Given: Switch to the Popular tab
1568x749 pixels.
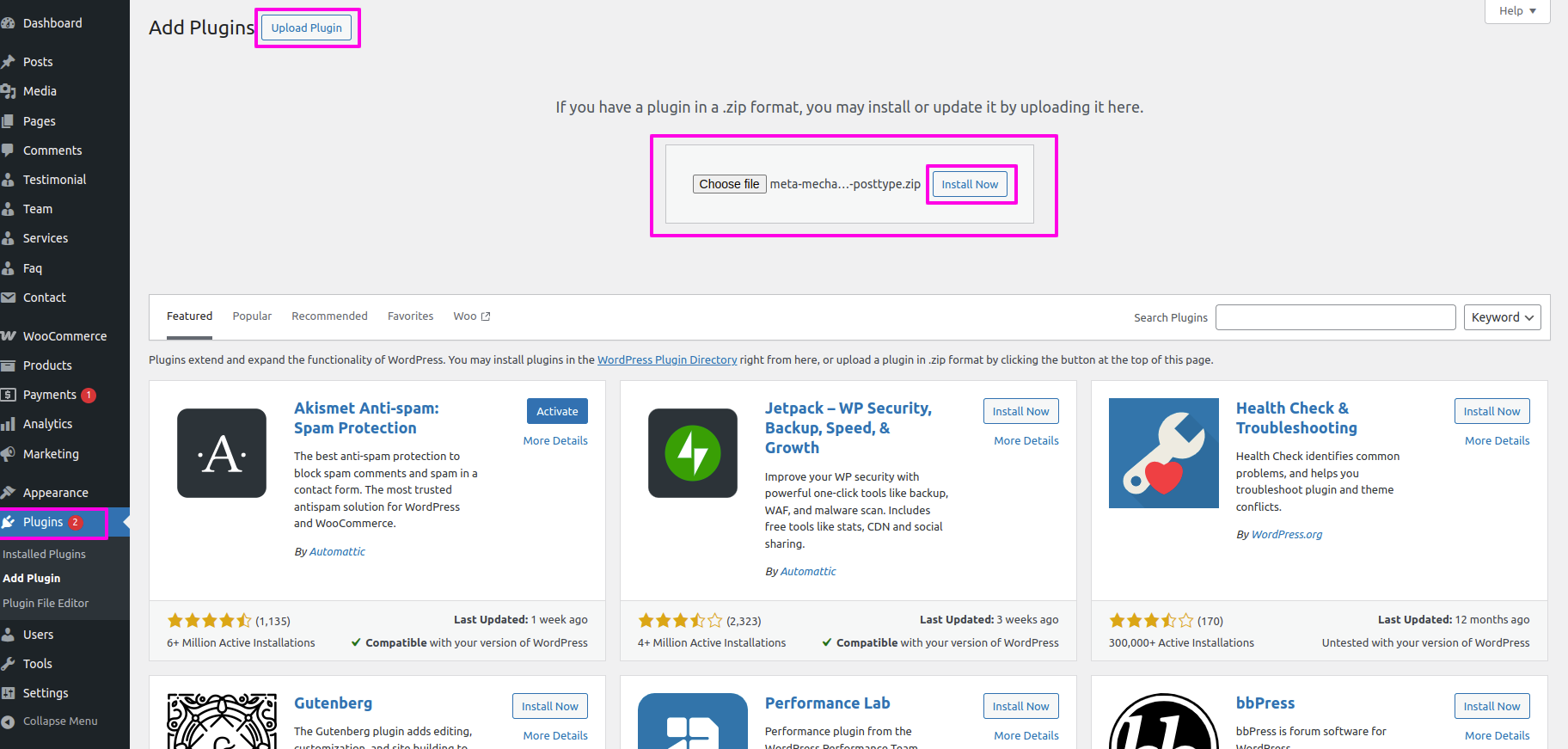Looking at the screenshot, I should tap(252, 316).
